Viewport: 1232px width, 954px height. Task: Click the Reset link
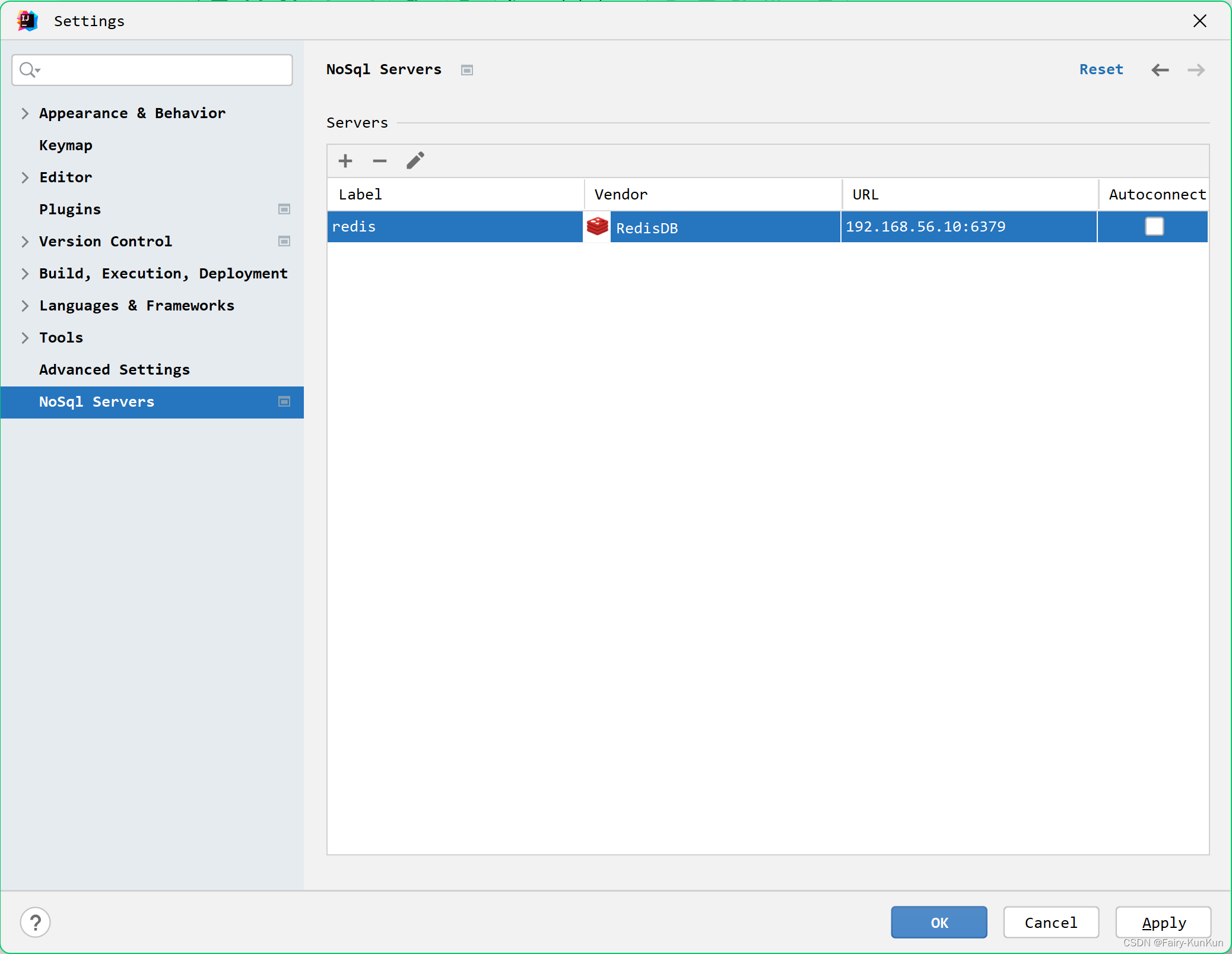1101,69
